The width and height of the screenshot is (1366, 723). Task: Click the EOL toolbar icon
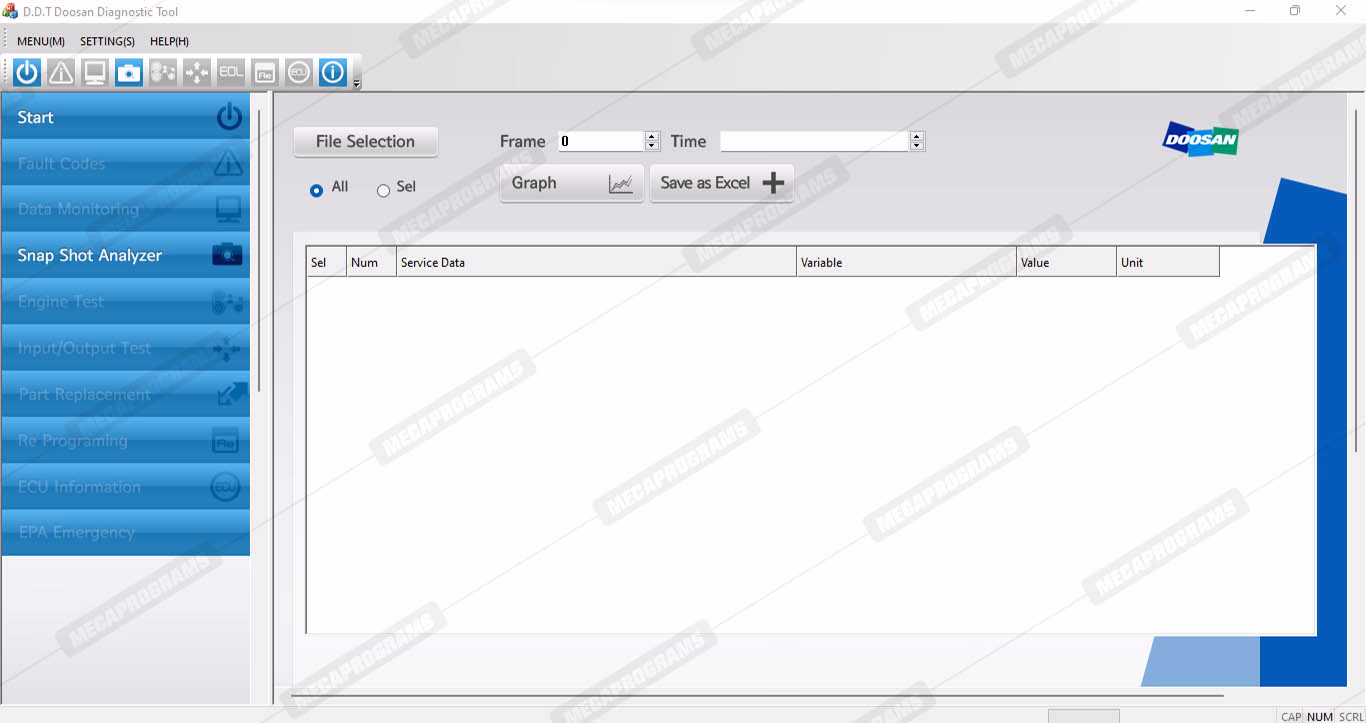click(x=231, y=72)
